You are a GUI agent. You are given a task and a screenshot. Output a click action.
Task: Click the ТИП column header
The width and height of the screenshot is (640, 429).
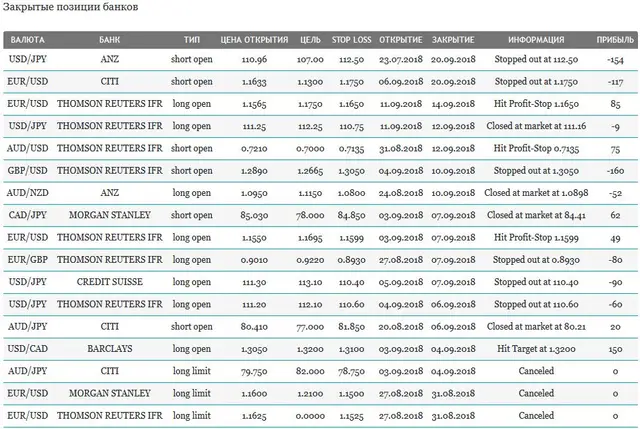[191, 40]
